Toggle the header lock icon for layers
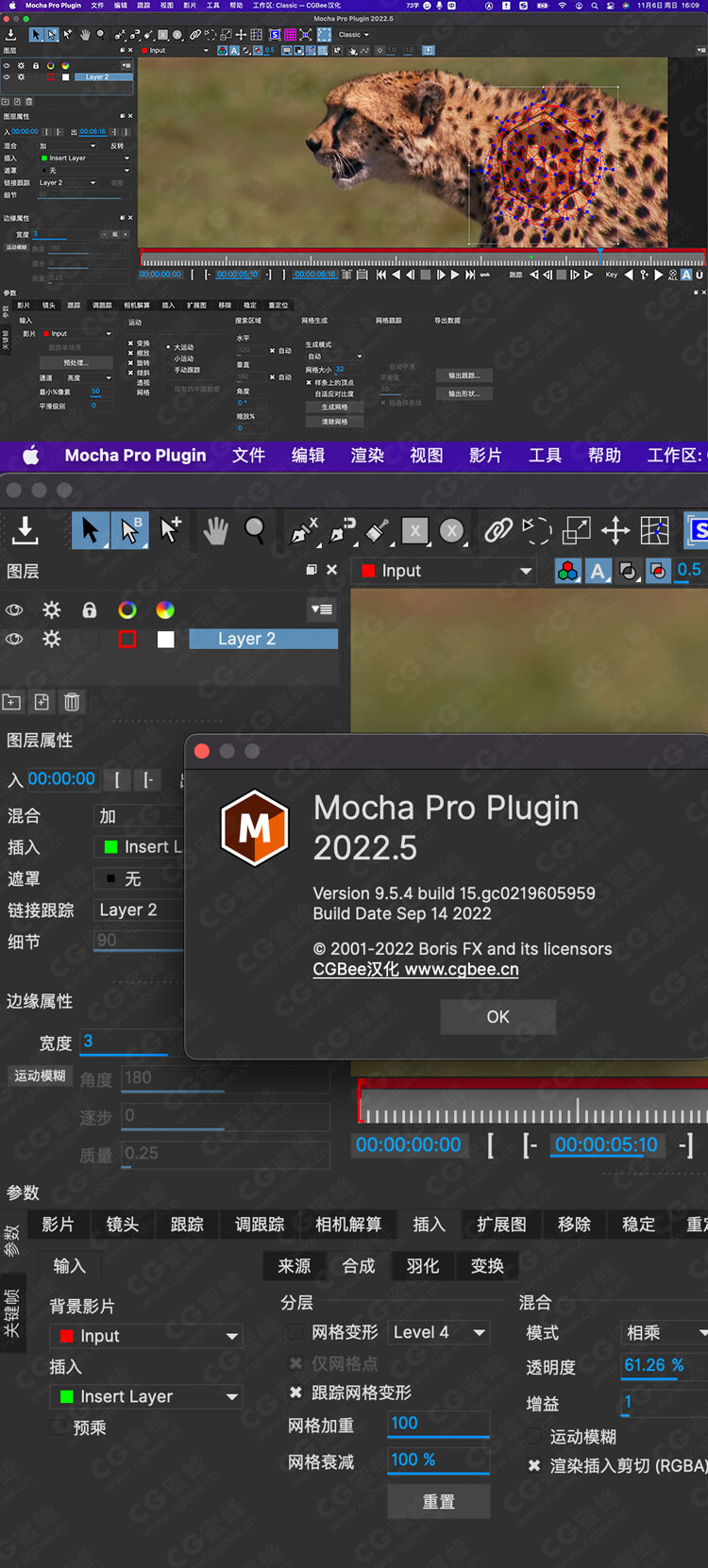Image resolution: width=708 pixels, height=1568 pixels. [x=90, y=609]
